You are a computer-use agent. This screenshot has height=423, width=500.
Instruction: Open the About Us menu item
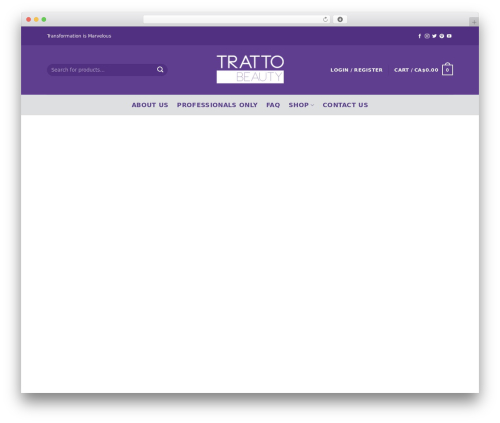point(150,105)
